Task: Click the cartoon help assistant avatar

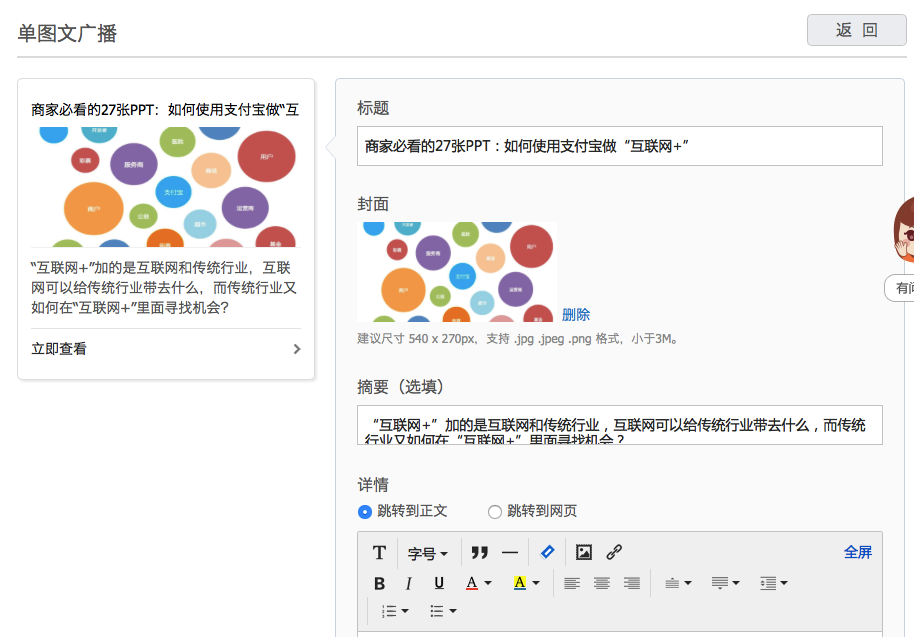Action: (x=904, y=230)
